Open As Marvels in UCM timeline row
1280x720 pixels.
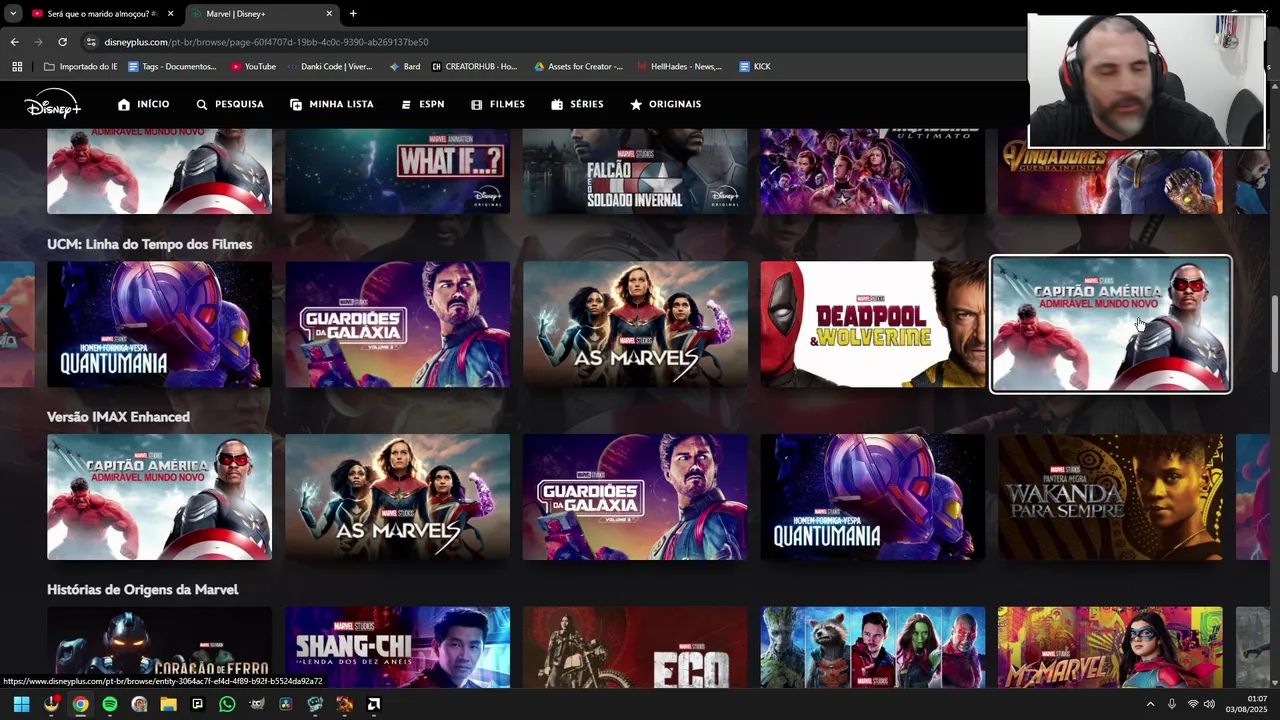[635, 324]
